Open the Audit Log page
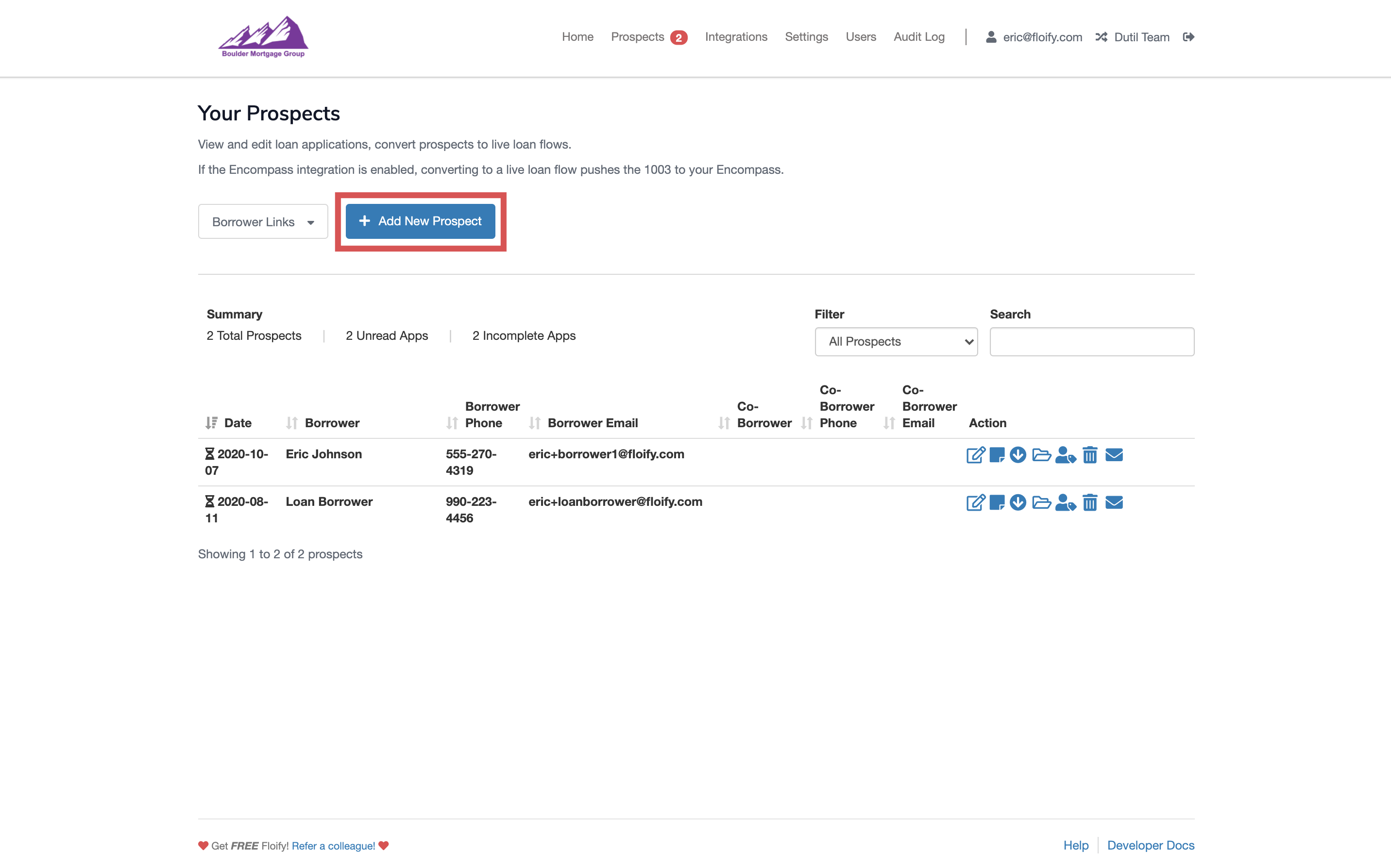This screenshot has width=1391, height=868. tap(918, 37)
